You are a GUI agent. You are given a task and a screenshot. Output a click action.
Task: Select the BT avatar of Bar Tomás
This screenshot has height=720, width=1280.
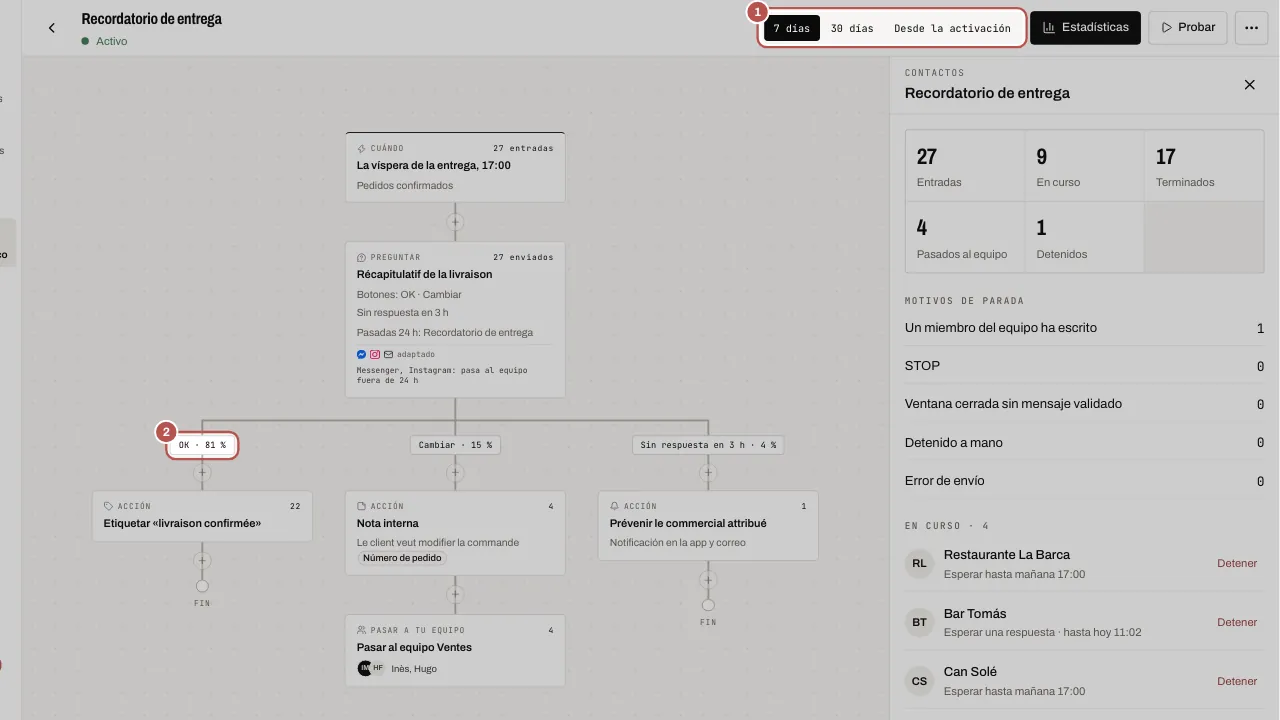coord(919,622)
